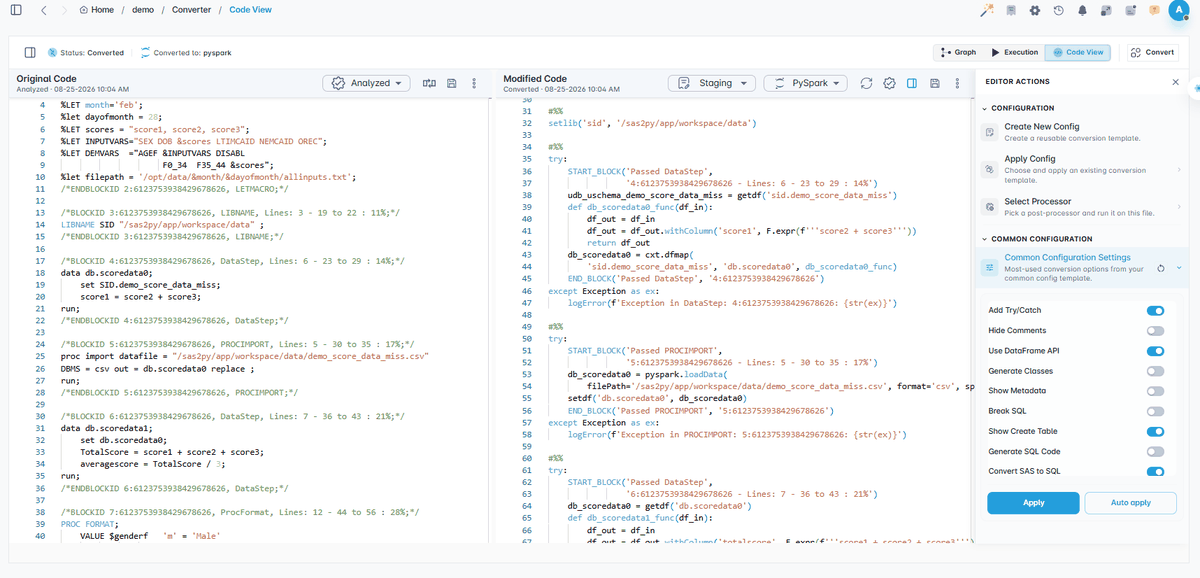
Task: Open the settings gear in top bar
Action: [1034, 10]
